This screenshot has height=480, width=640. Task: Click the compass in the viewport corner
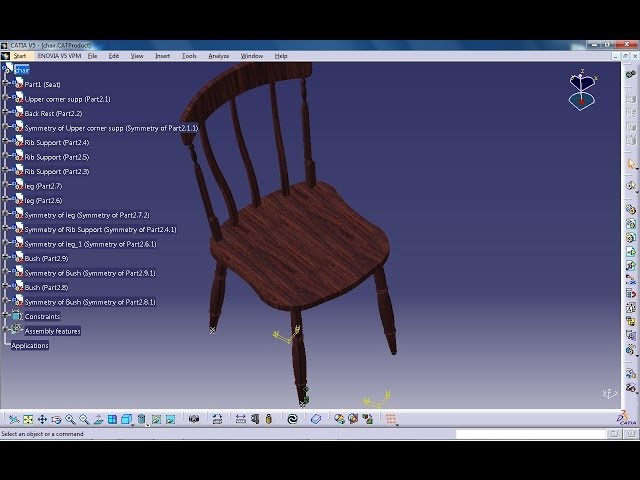[x=582, y=91]
